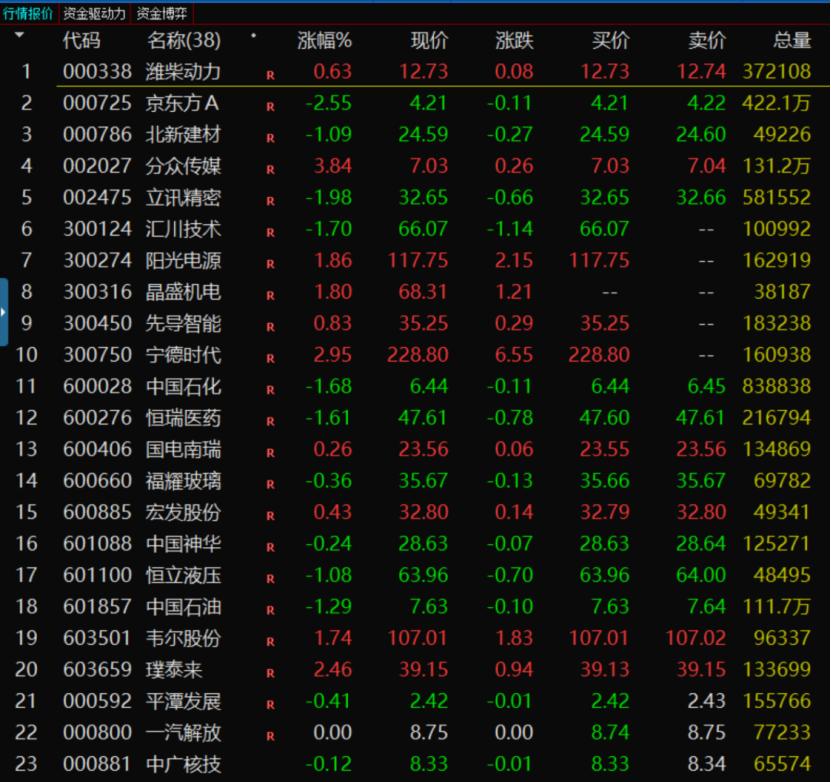Expand the blue side panel handle
This screenshot has width=831, height=782.
coord(4,312)
